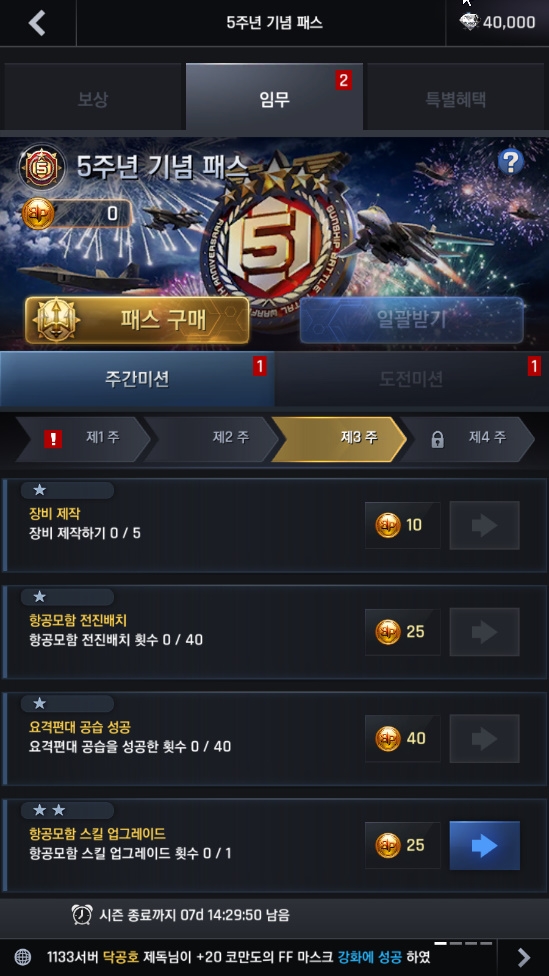Tap the arrow for 항공모함 전진배치 mission

(x=484, y=632)
